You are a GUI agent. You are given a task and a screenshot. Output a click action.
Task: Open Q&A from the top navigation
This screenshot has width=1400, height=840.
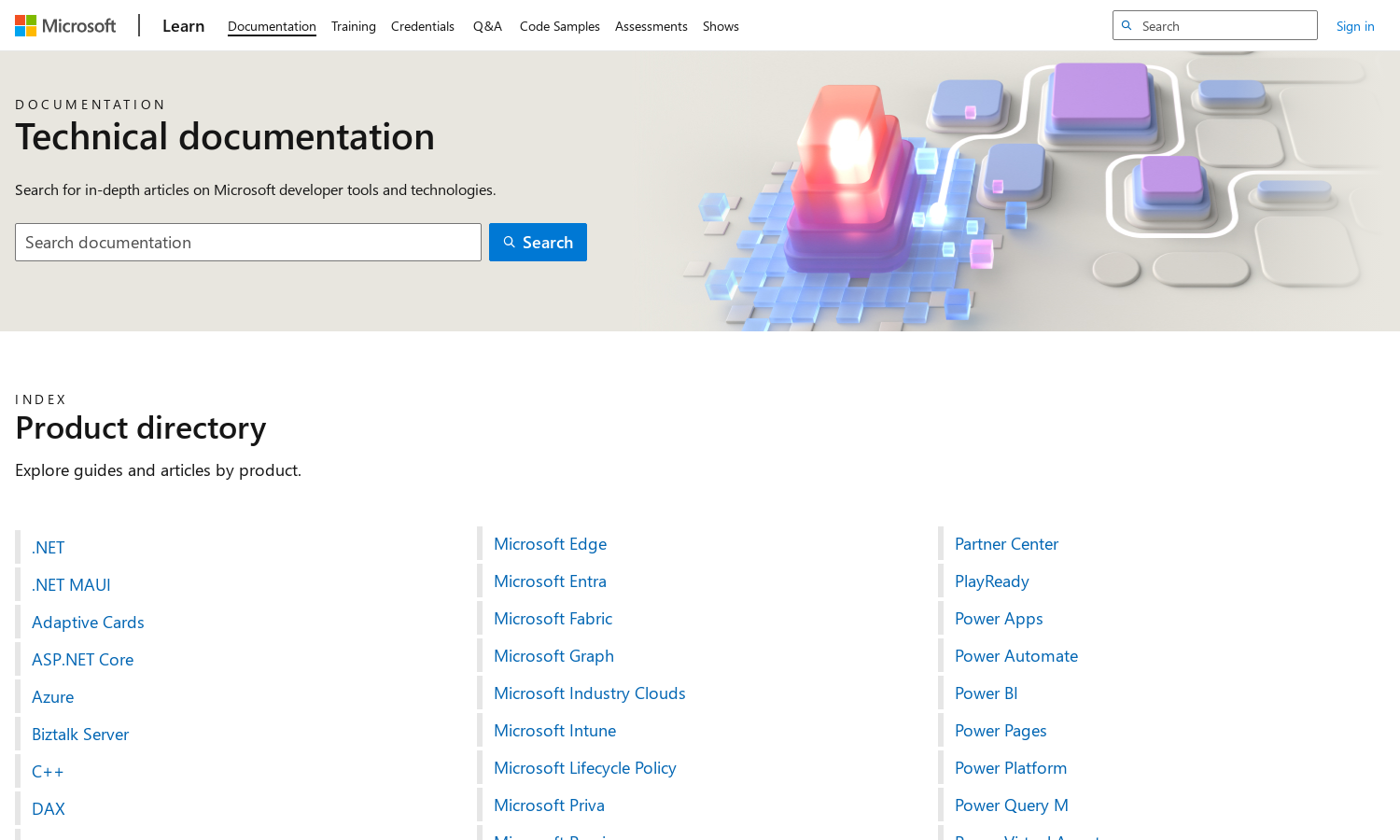point(487,26)
